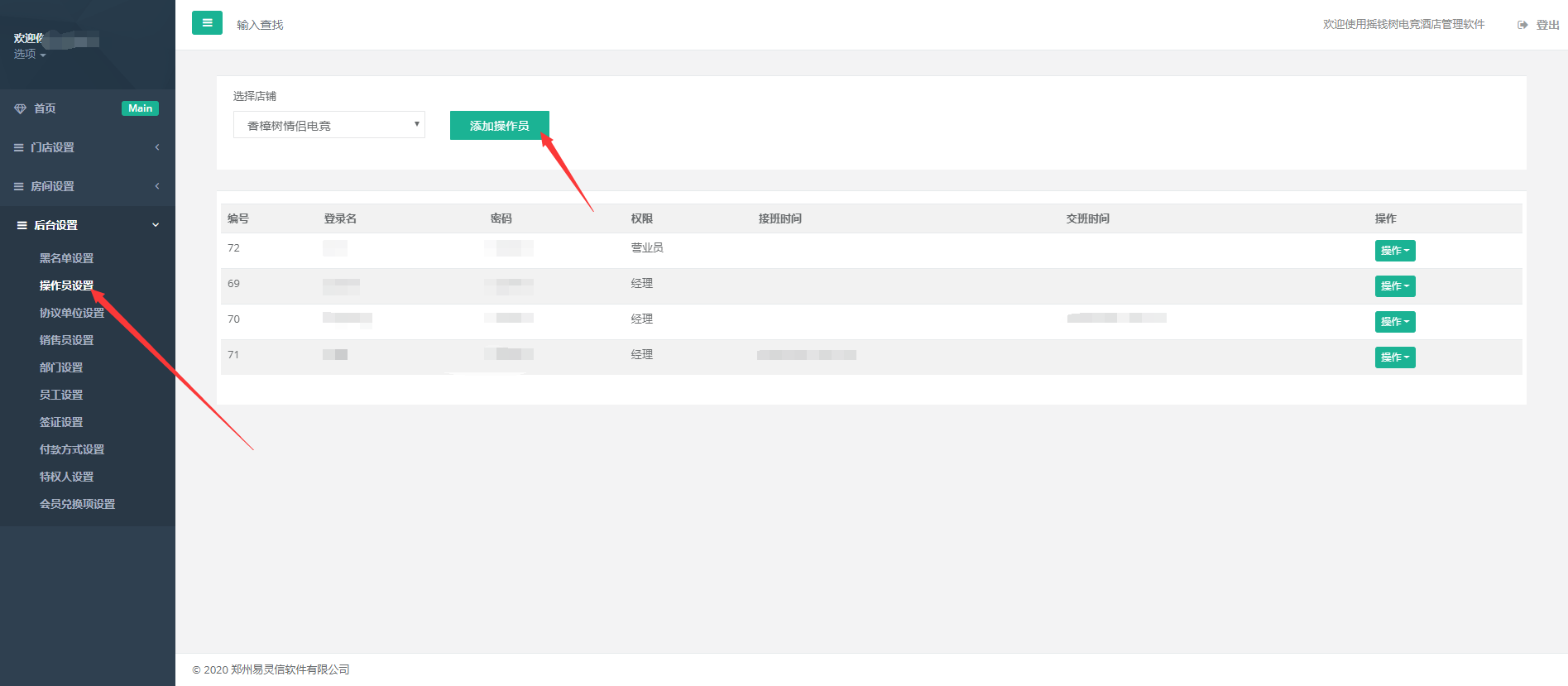Open 黑名单设置 in the sidebar
Viewport: 1568px width, 686px height.
coord(66,258)
